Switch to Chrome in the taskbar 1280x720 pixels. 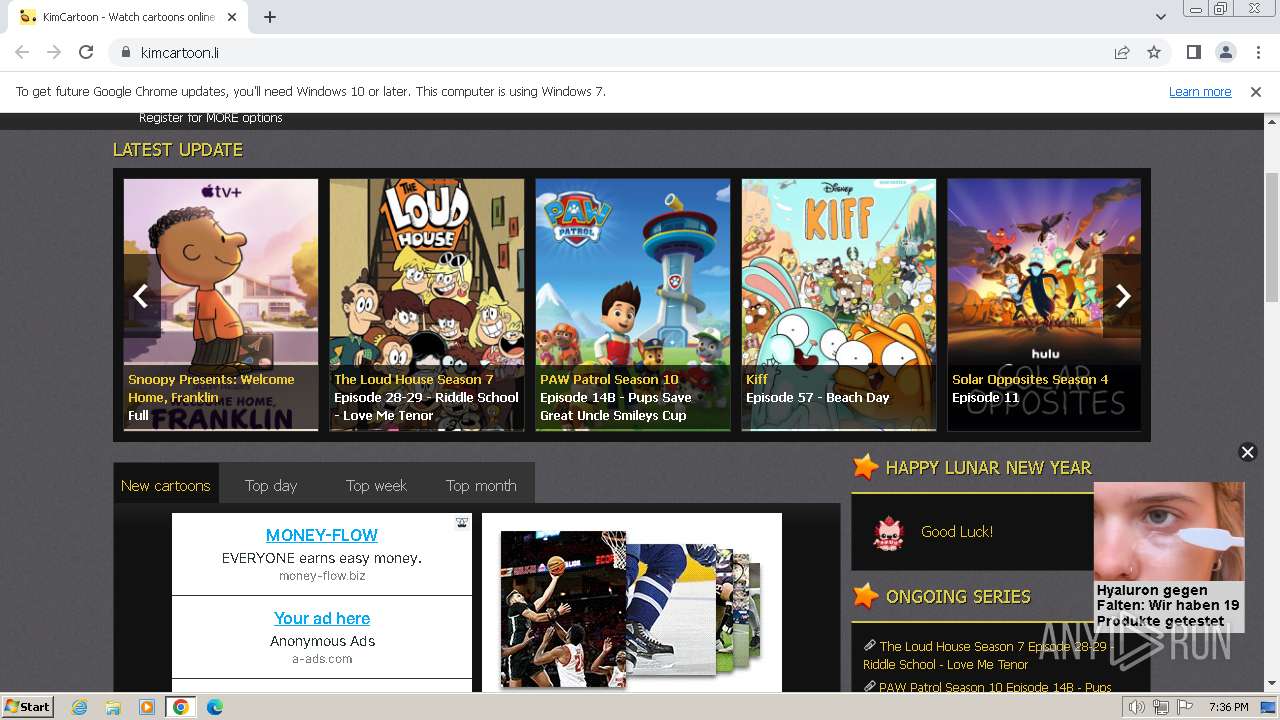click(181, 707)
